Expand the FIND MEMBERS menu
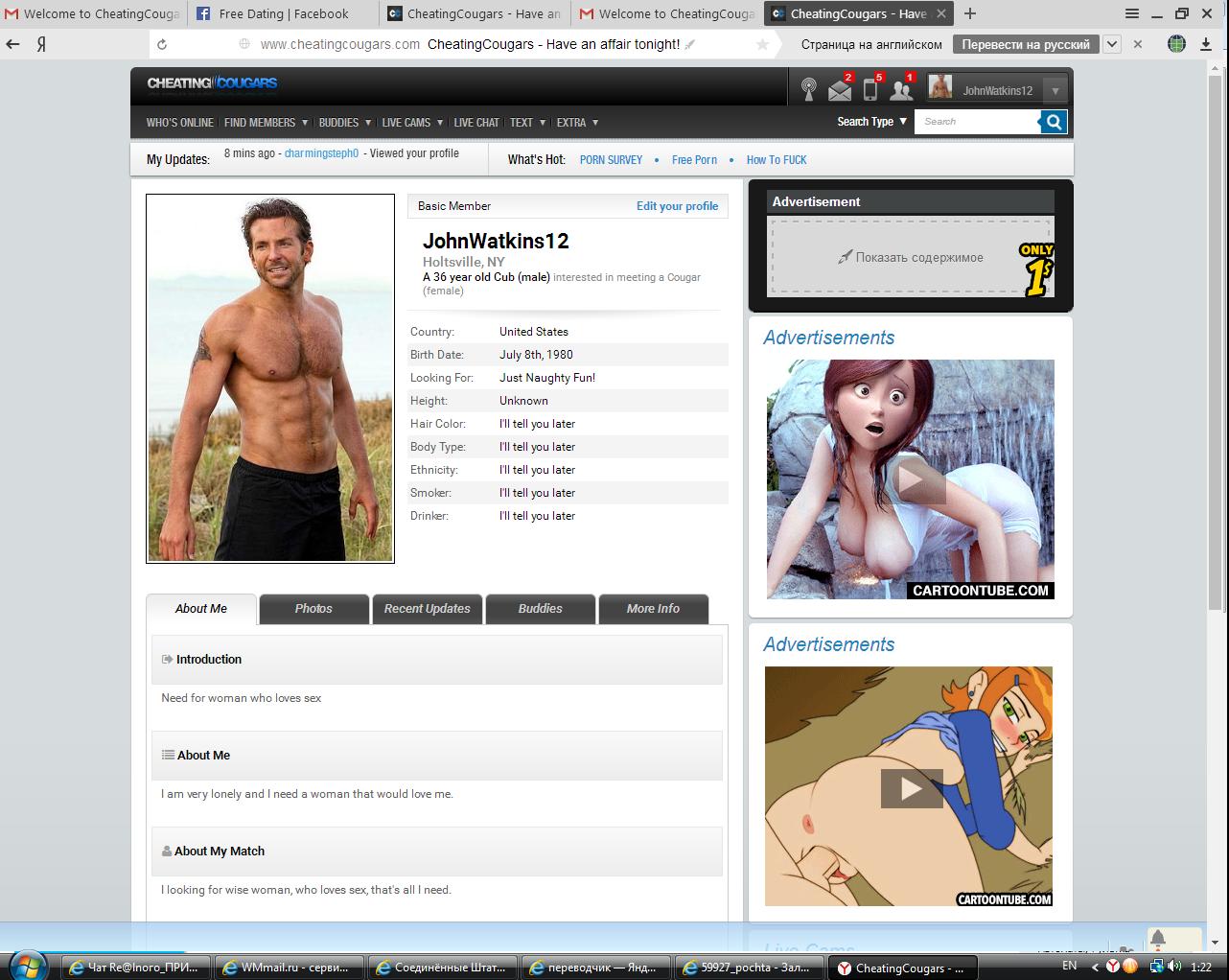Viewport: 1229px width, 980px height. pyautogui.click(x=266, y=123)
